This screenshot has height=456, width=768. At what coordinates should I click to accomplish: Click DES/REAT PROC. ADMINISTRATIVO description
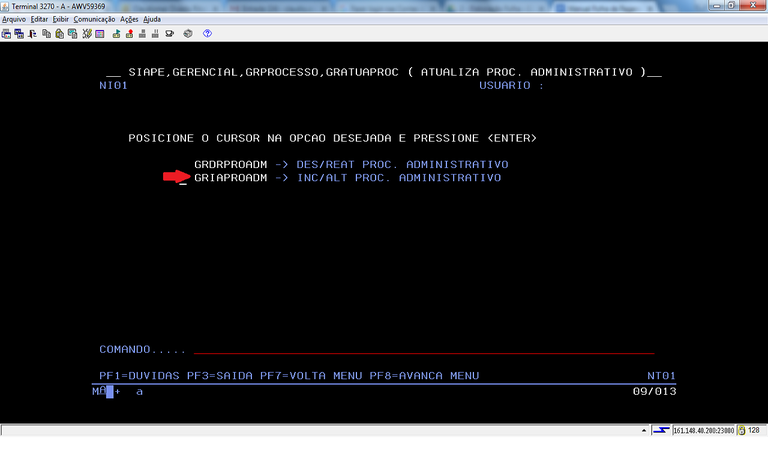[402, 165]
